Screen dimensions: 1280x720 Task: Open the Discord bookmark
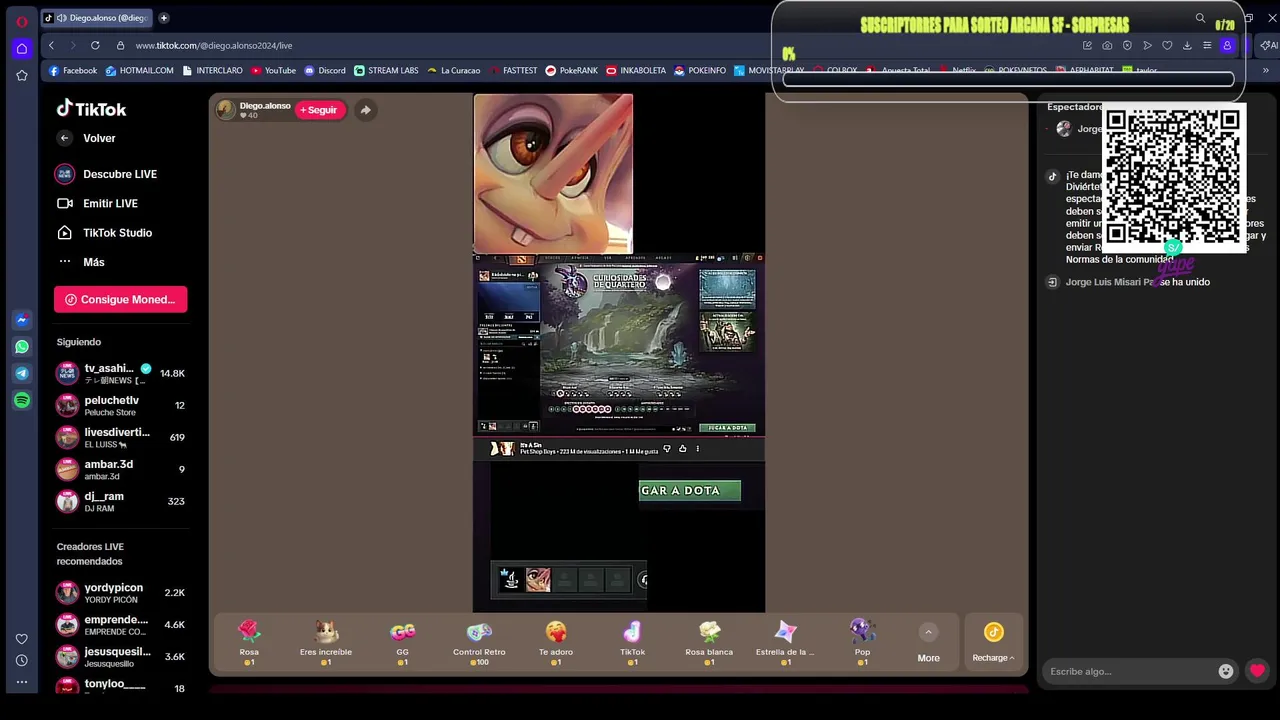tap(325, 71)
